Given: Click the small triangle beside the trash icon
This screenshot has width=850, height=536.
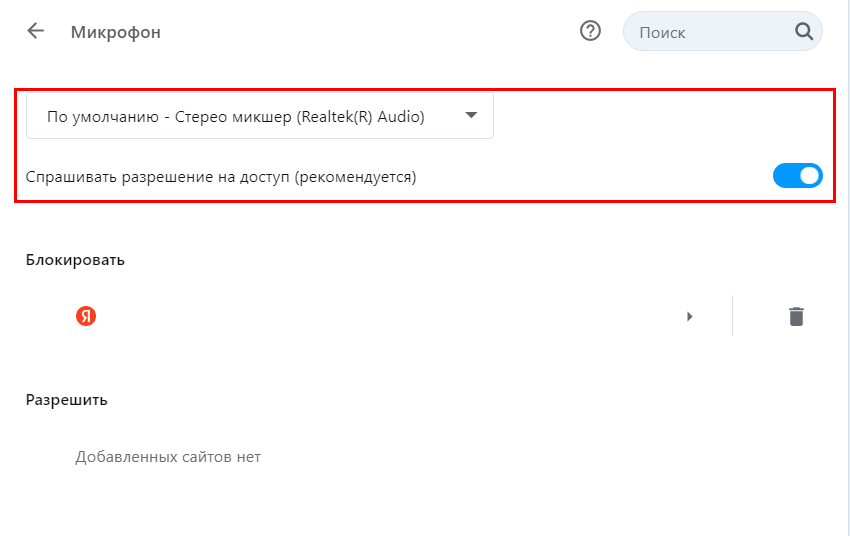Looking at the screenshot, I should pos(689,316).
